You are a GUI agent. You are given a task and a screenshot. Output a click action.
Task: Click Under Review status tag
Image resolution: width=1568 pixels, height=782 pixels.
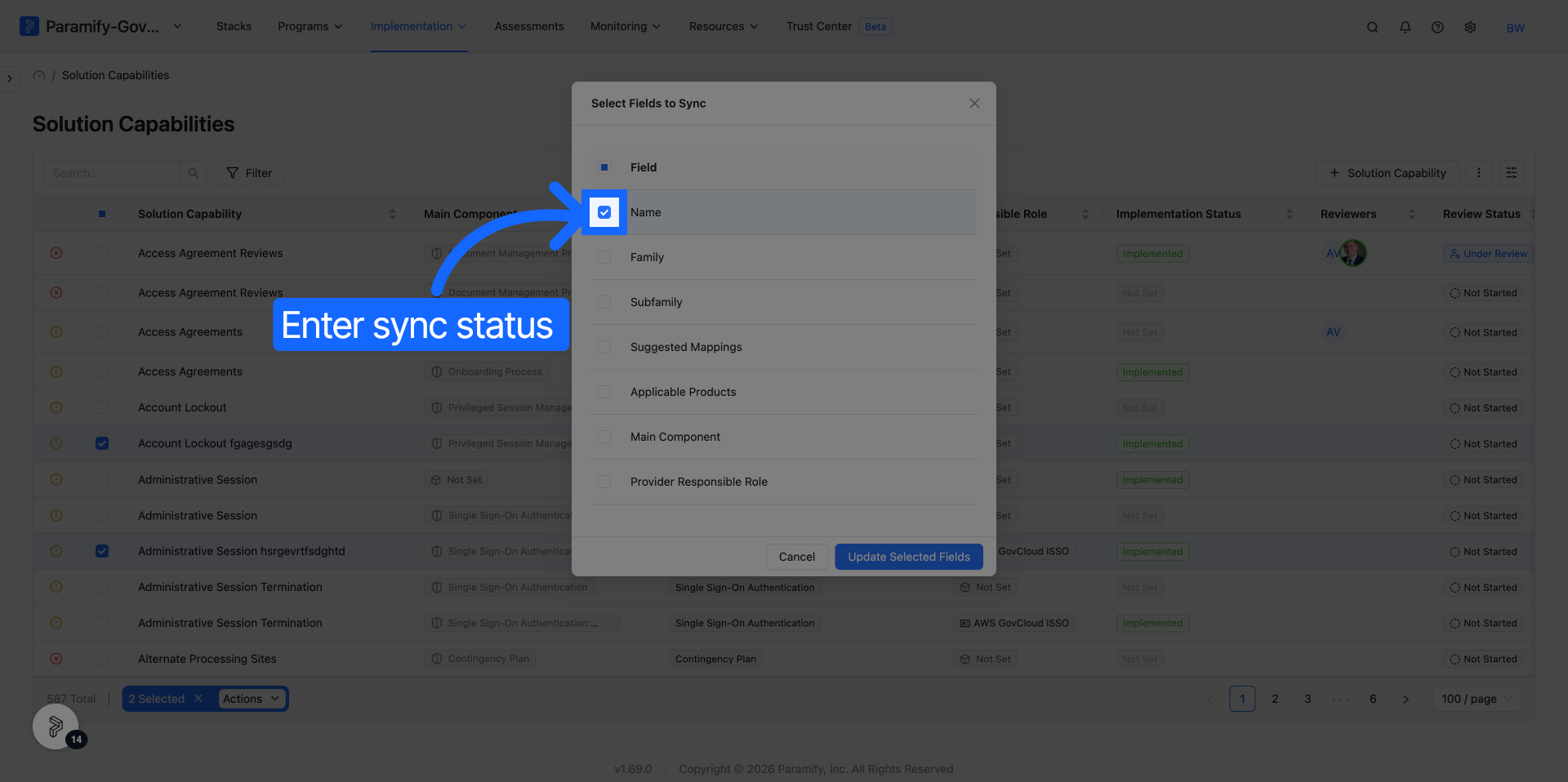point(1488,254)
